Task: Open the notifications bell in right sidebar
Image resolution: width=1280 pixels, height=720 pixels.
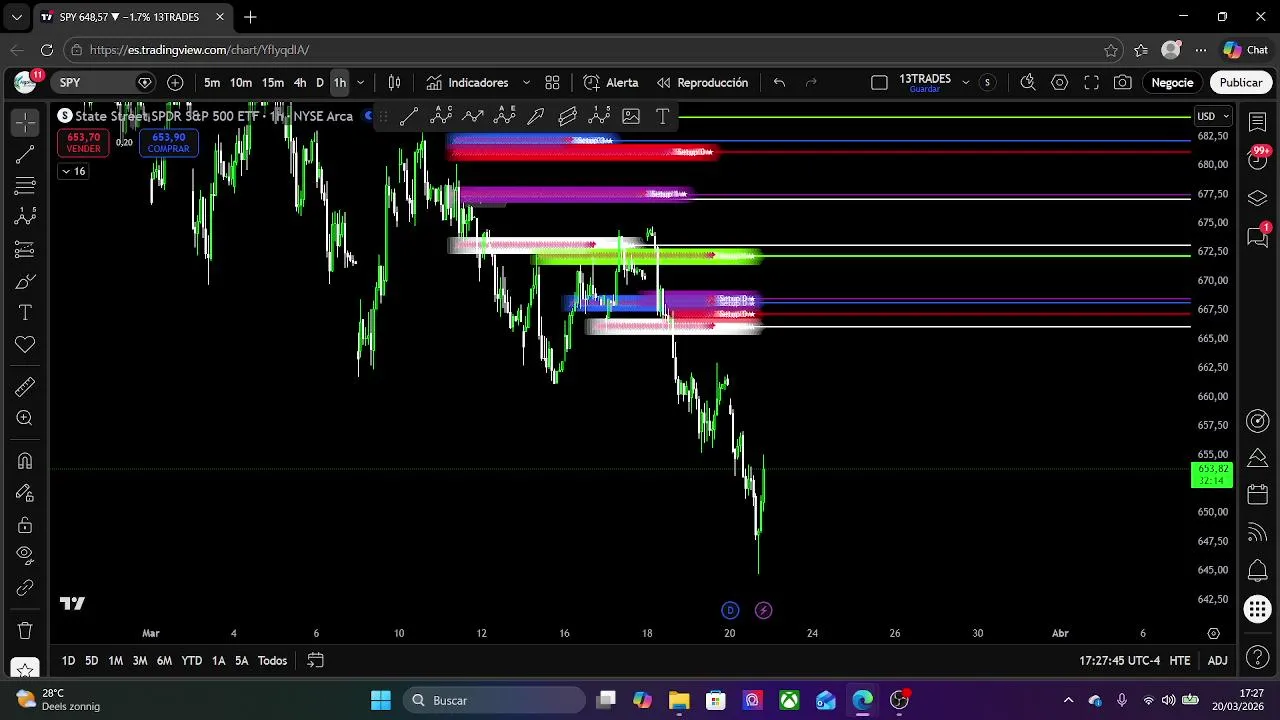Action: [x=1258, y=571]
